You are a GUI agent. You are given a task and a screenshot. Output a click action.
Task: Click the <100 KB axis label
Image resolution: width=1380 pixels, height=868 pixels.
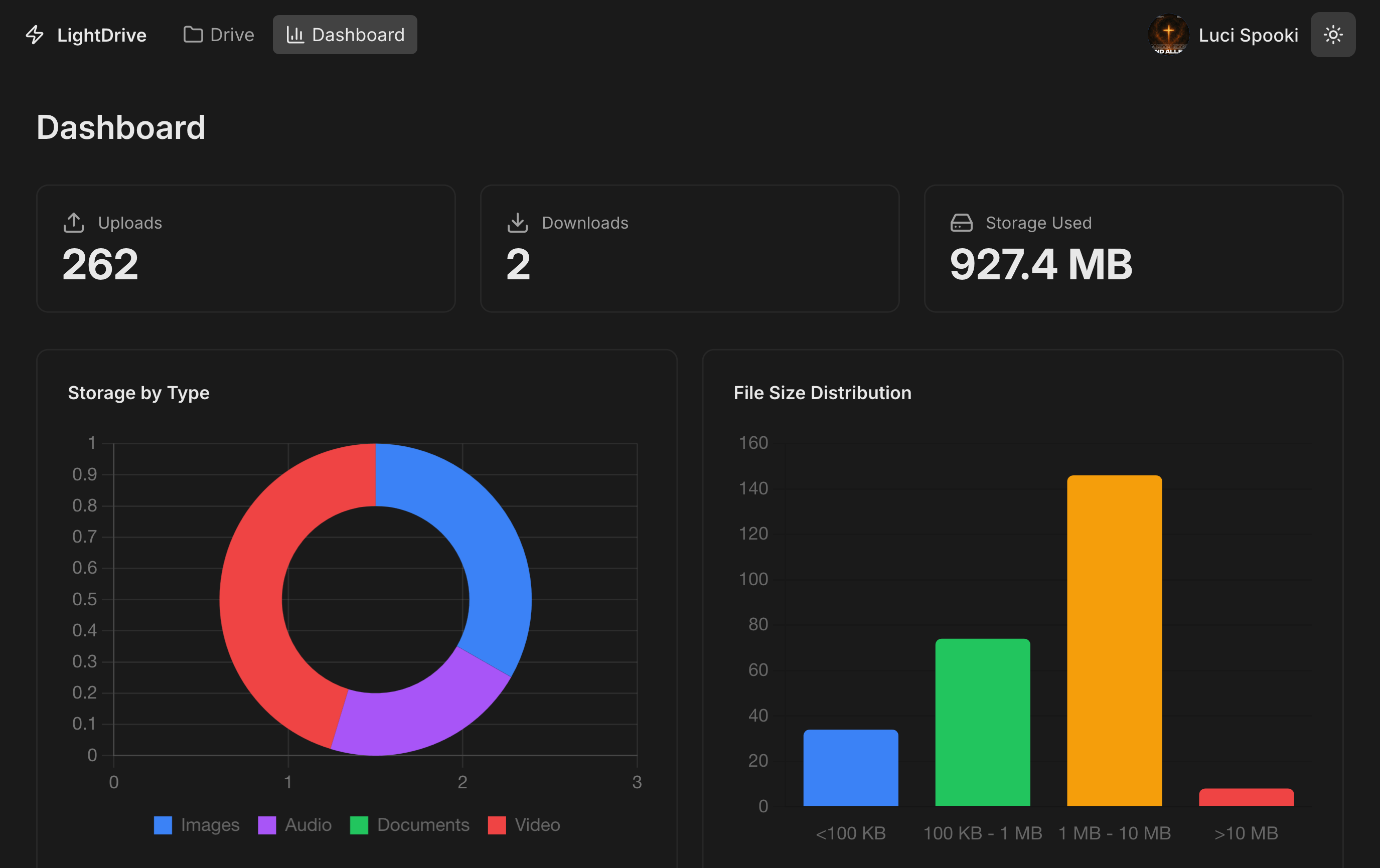point(851,833)
